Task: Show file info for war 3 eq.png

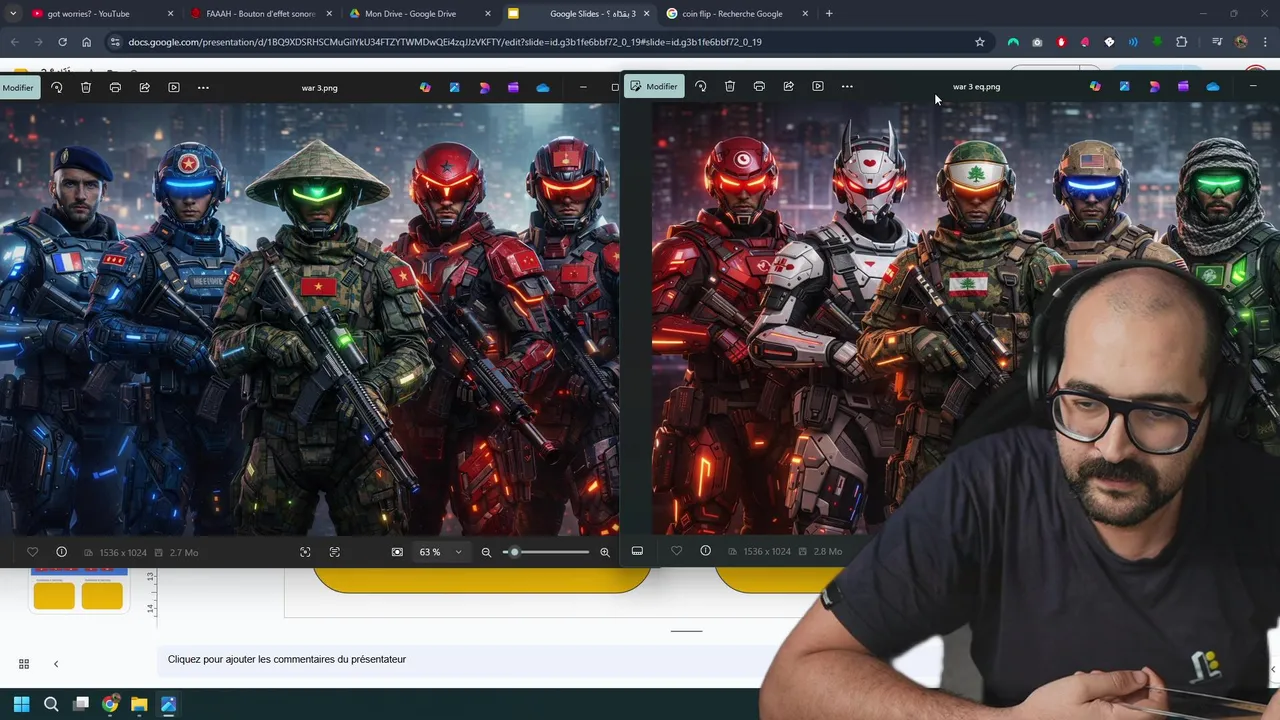Action: tap(705, 551)
